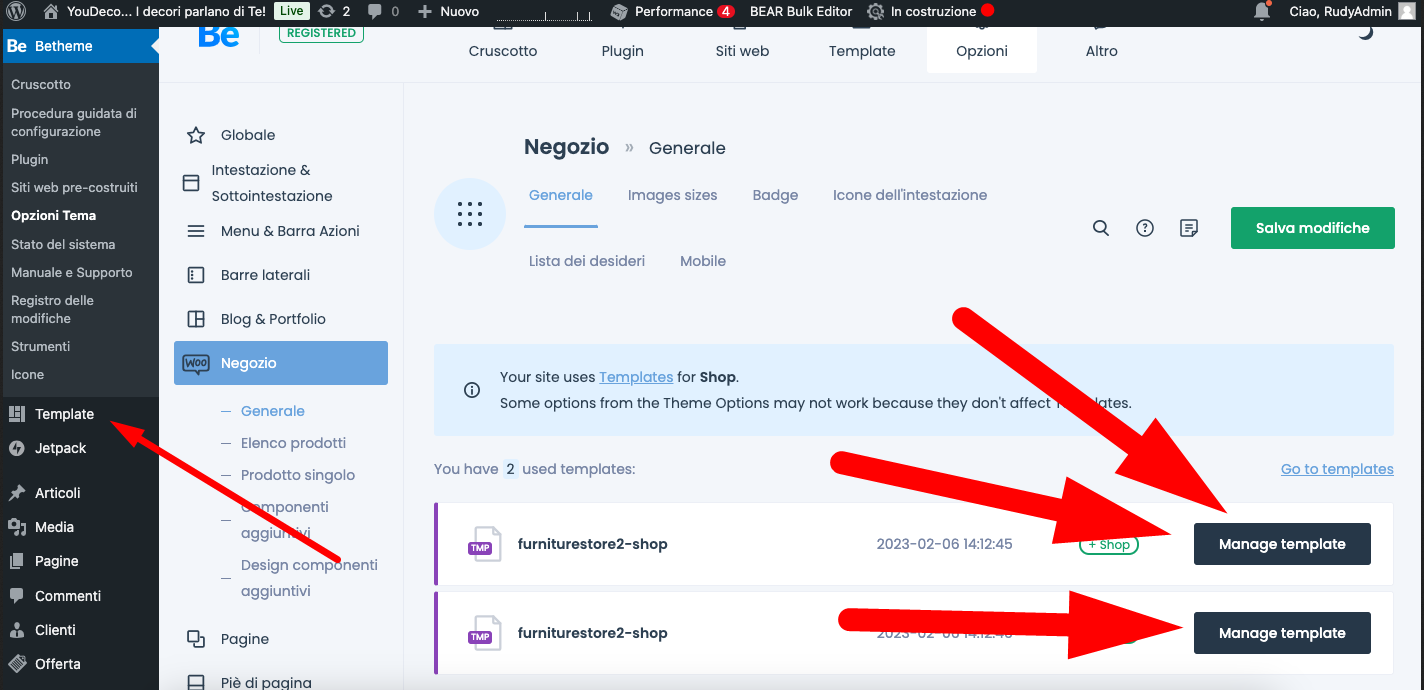Image resolution: width=1424 pixels, height=690 pixels.
Task: Open the Cruscotto top navigation item
Action: pyautogui.click(x=503, y=50)
